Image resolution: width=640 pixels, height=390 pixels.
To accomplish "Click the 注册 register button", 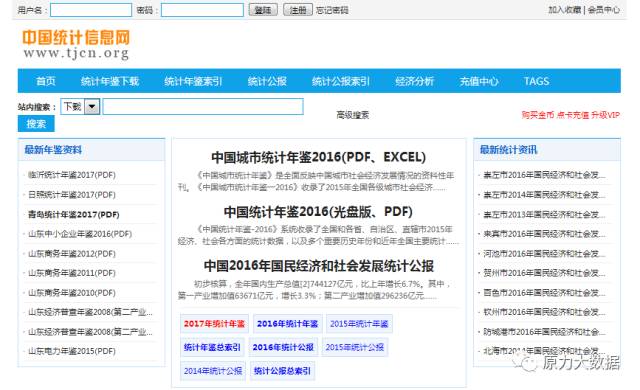I will click(x=298, y=10).
